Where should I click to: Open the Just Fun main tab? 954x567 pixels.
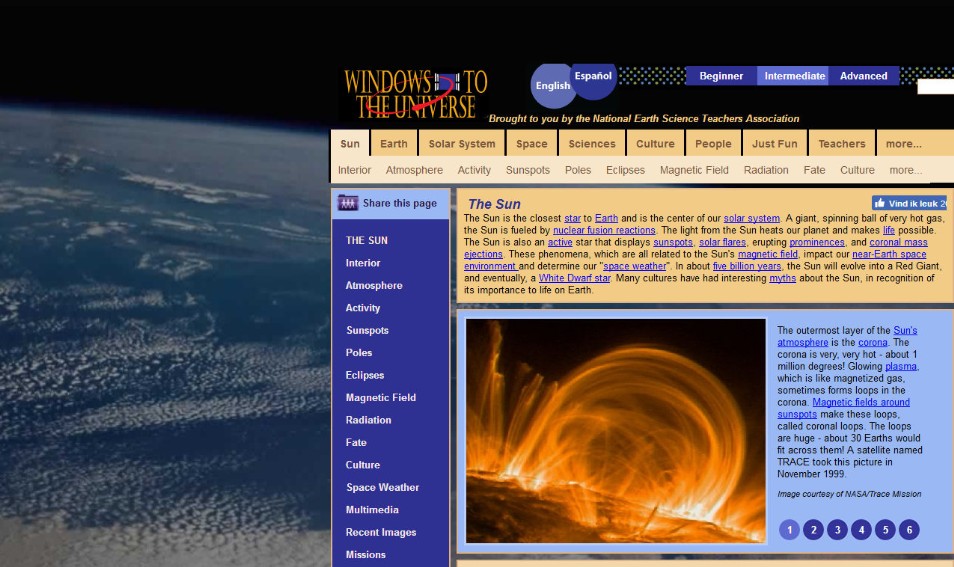pos(775,144)
